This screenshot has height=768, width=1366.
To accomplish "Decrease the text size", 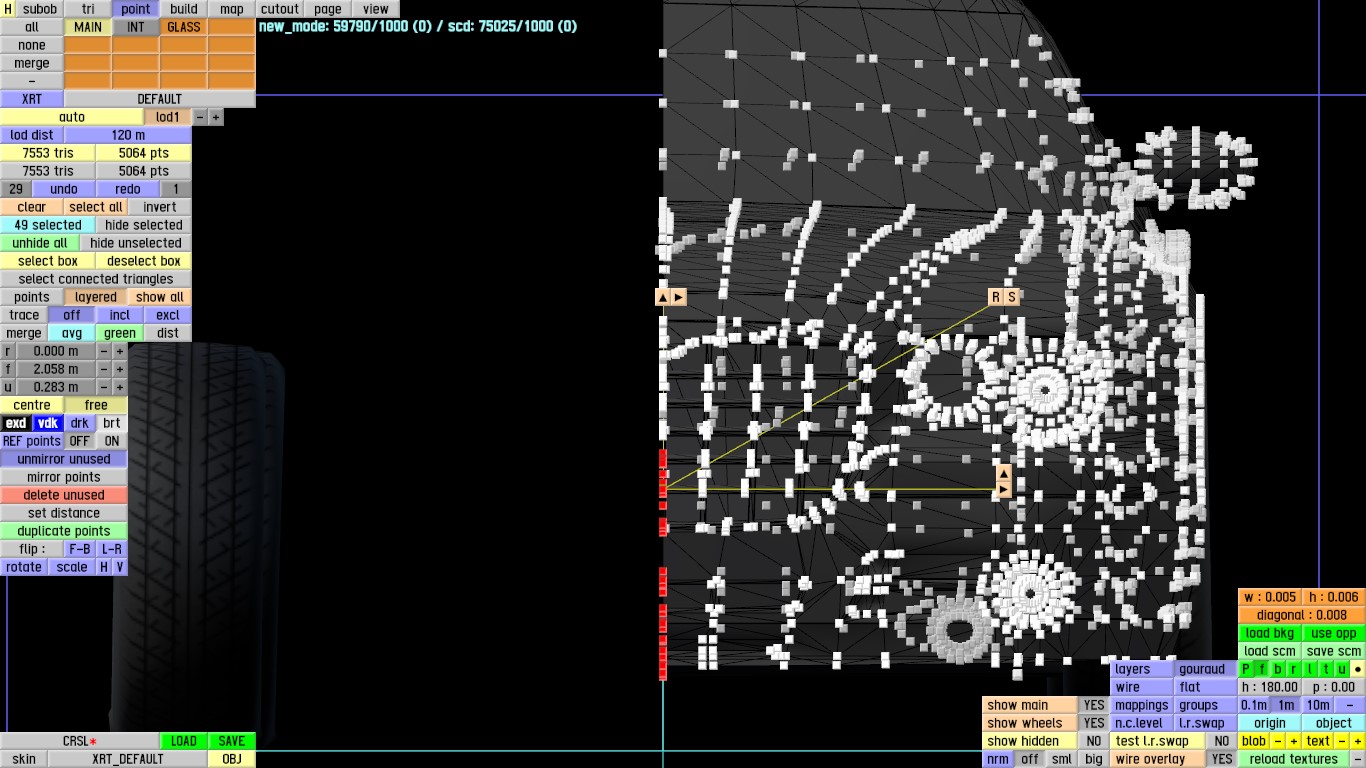I will [1342, 741].
